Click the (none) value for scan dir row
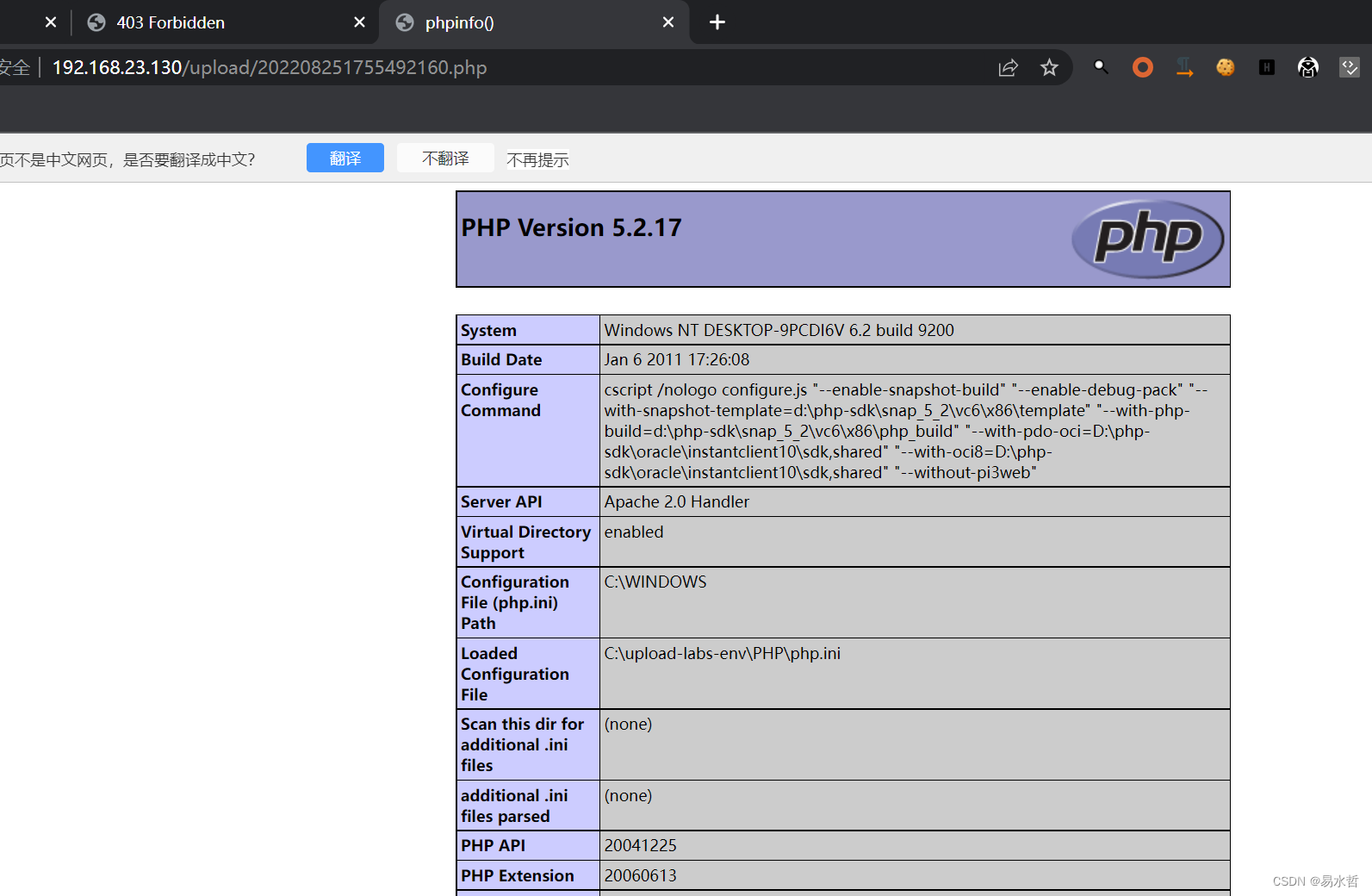This screenshot has width=1372, height=896. (x=628, y=724)
